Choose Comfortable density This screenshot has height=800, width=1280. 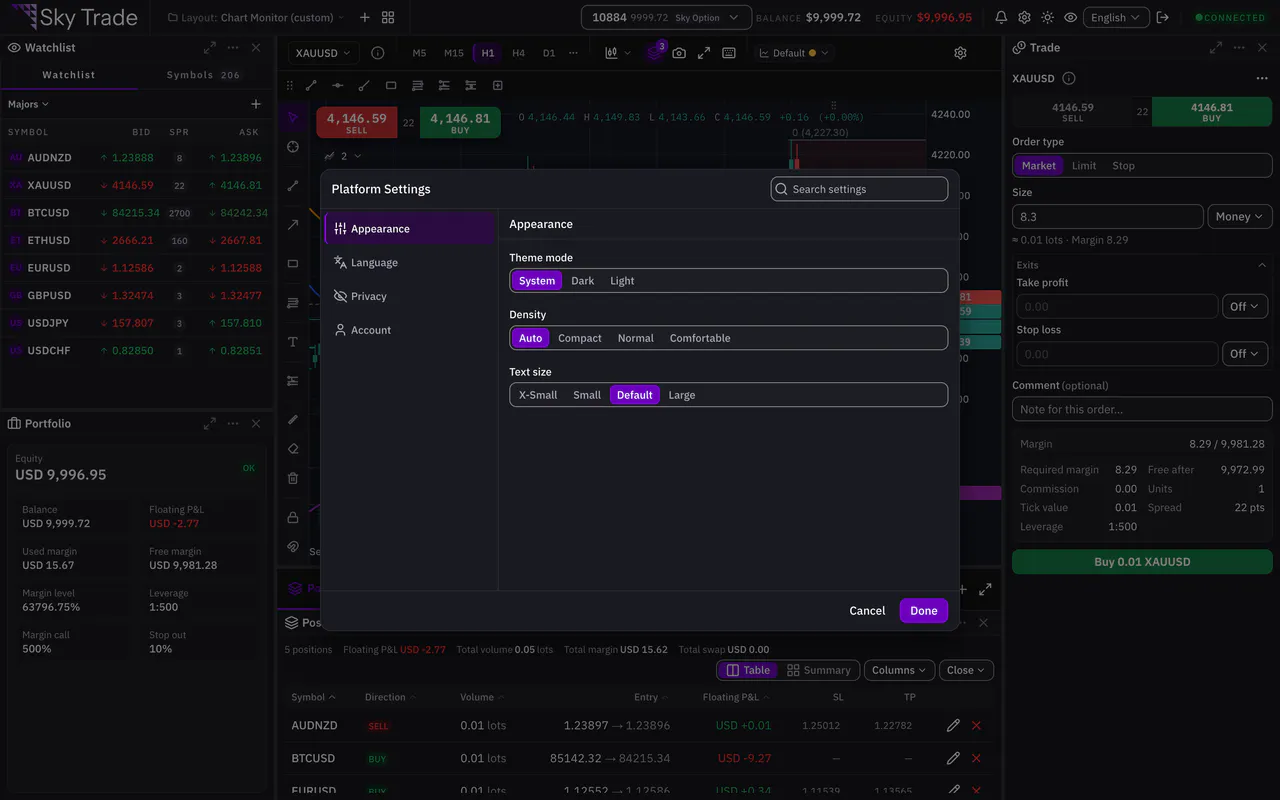point(700,338)
